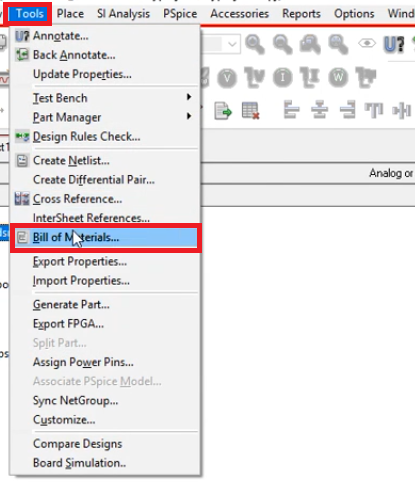Select Update Properties... menu entry
Image resolution: width=415 pixels, height=497 pixels.
click(104, 74)
